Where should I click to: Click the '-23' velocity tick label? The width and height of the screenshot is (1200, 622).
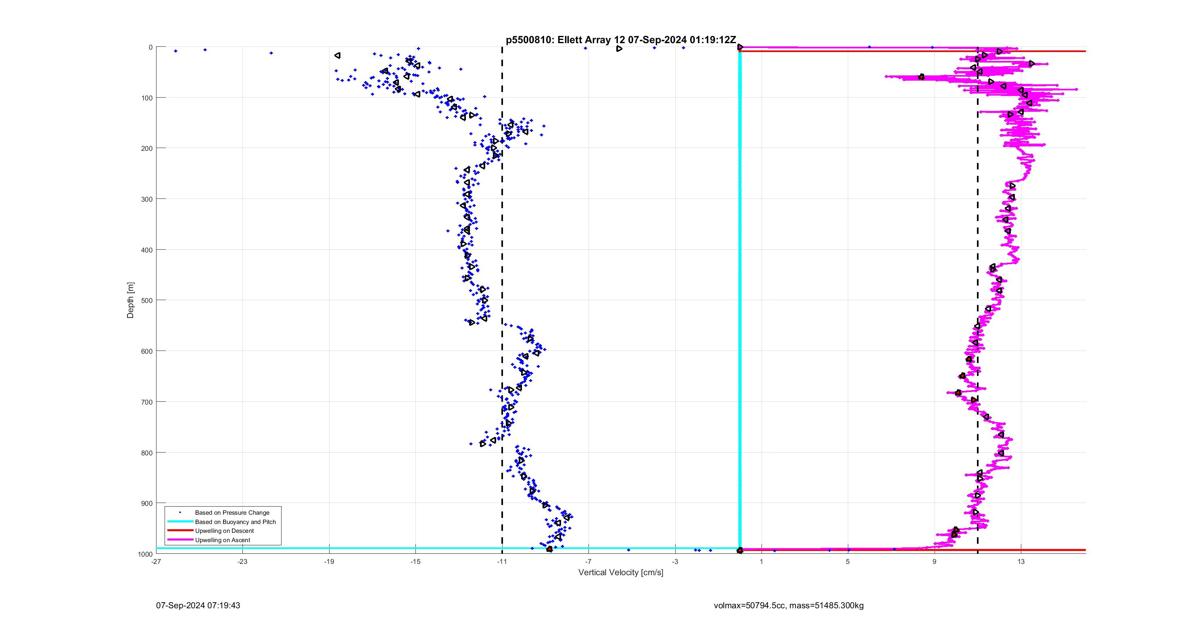coord(242,562)
